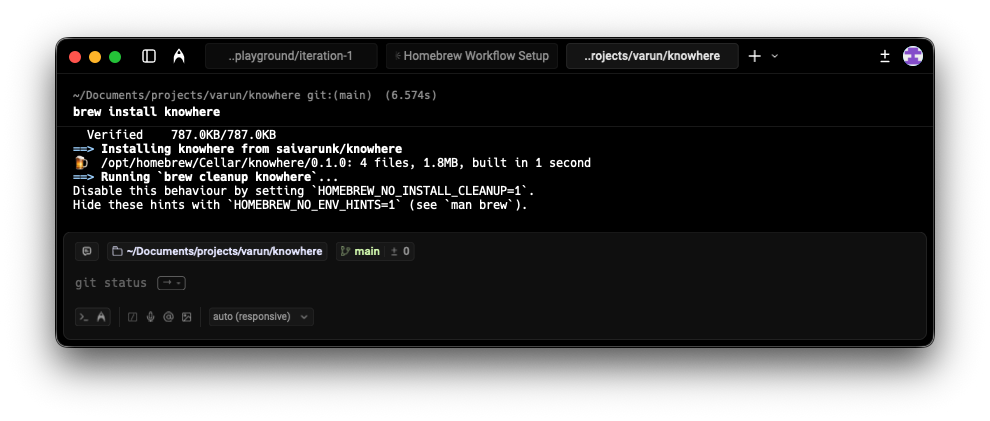Open a new tab with the plus button
Viewport: 990px width, 421px height.
(754, 56)
